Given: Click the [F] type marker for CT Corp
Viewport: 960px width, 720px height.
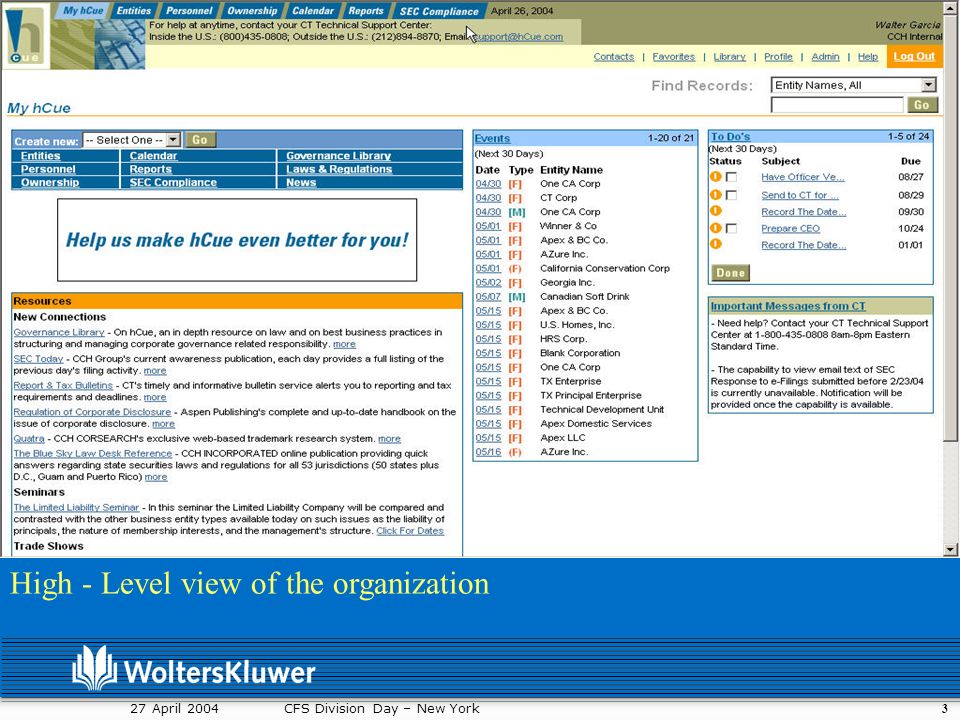Looking at the screenshot, I should pyautogui.click(x=515, y=198).
